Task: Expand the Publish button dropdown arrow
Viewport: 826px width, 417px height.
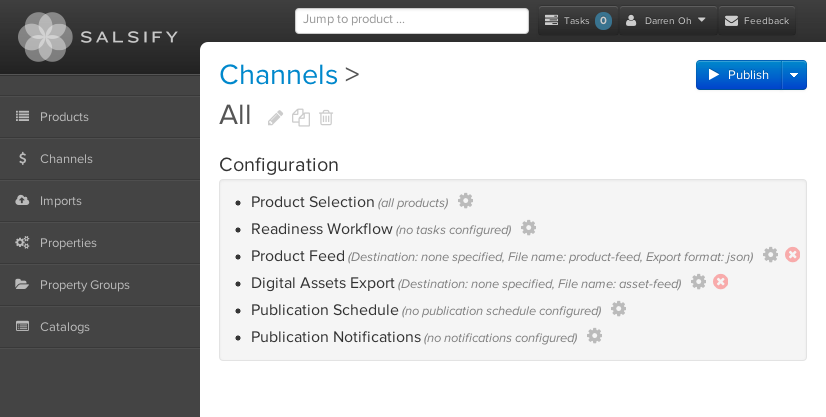Action: (794, 75)
